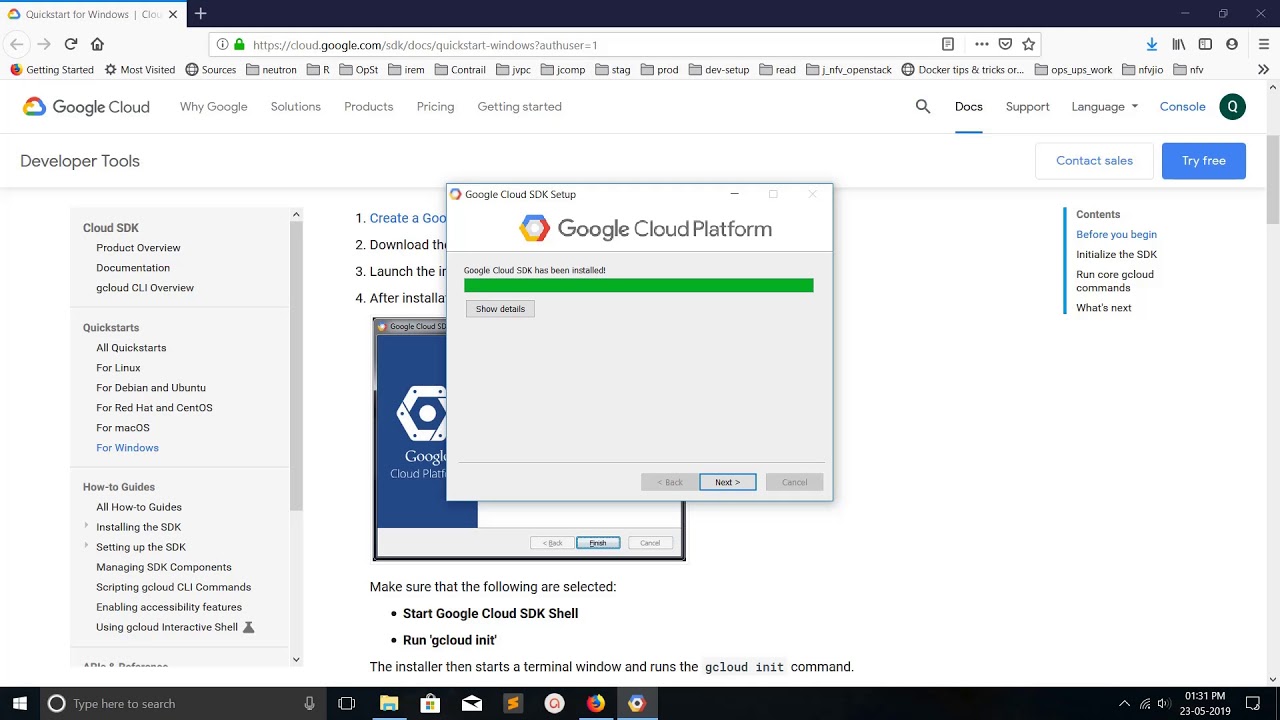
Task: Open Windows notification center icon
Action: tap(1253, 703)
